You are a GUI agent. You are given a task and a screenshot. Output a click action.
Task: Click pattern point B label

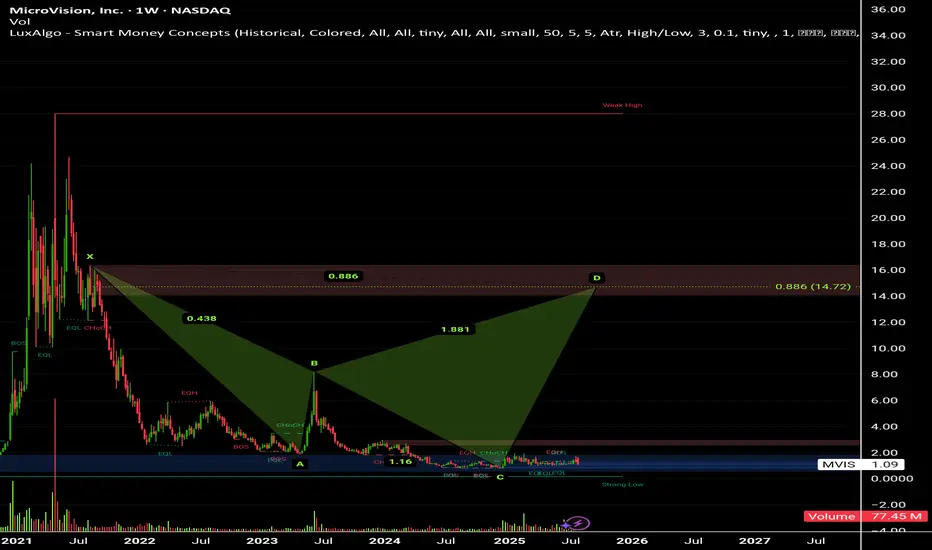point(314,363)
